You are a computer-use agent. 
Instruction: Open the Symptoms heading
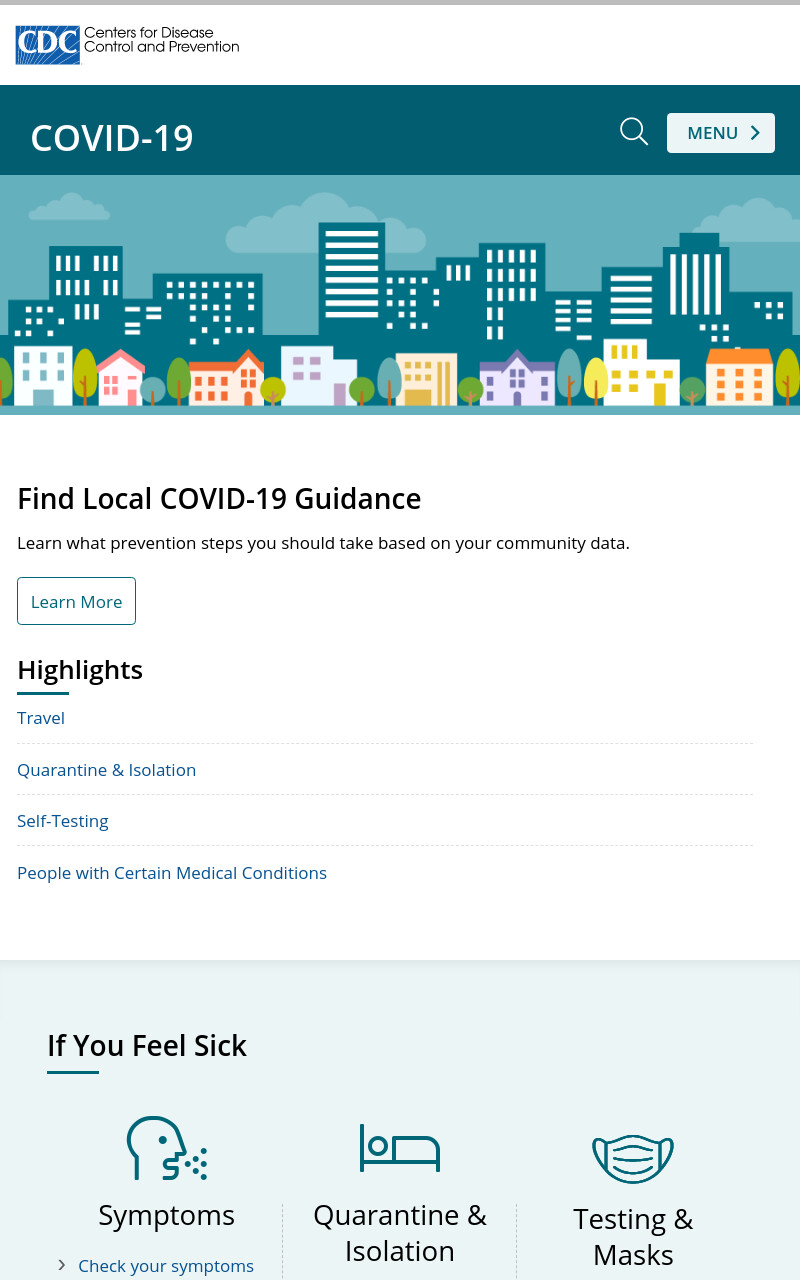click(167, 1215)
